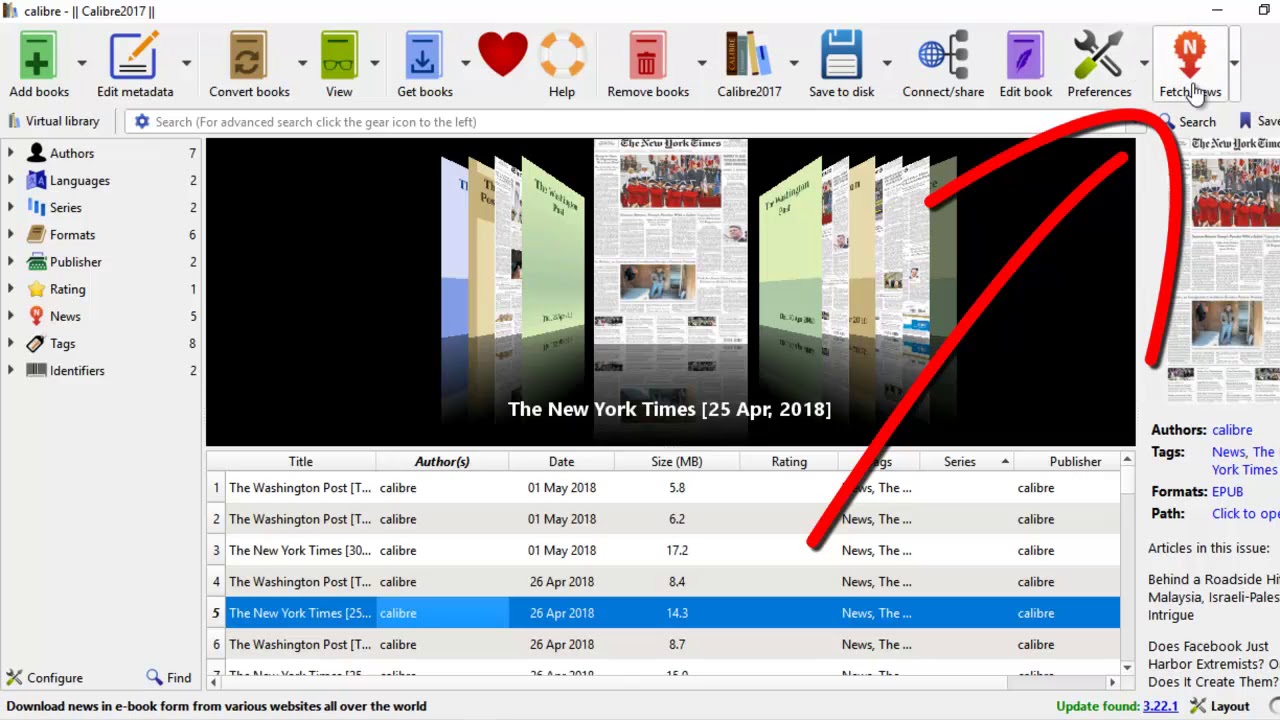The height and width of the screenshot is (720, 1280).
Task: Open dropdown arrow next to View
Action: [374, 63]
